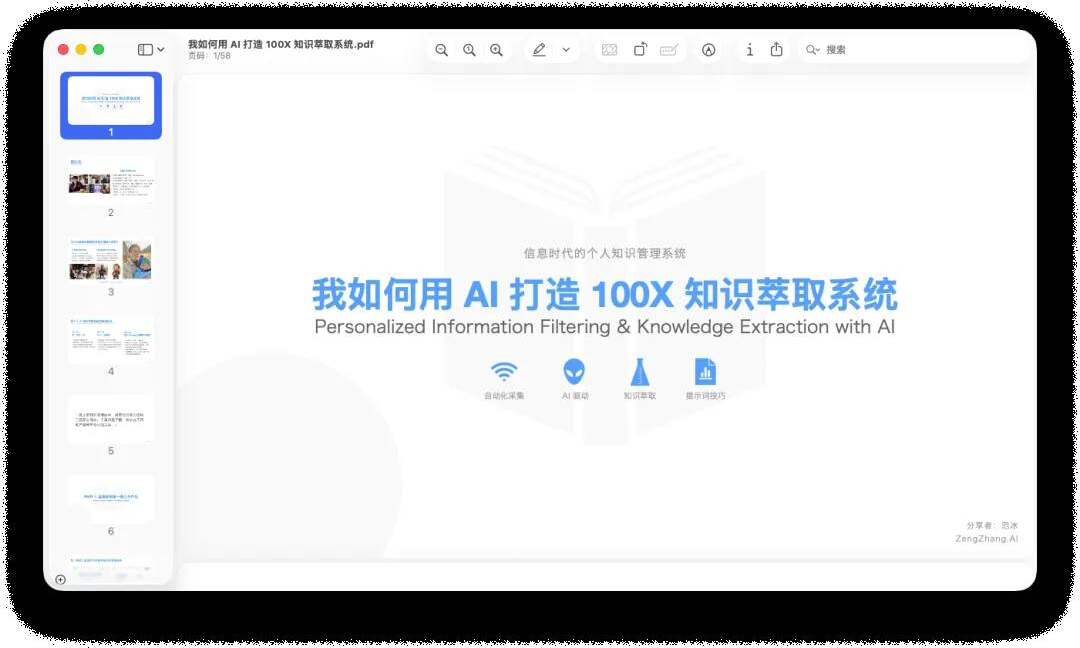Click the page count 页码: 1/58
Screen dimensions: 1080x648
point(209,56)
